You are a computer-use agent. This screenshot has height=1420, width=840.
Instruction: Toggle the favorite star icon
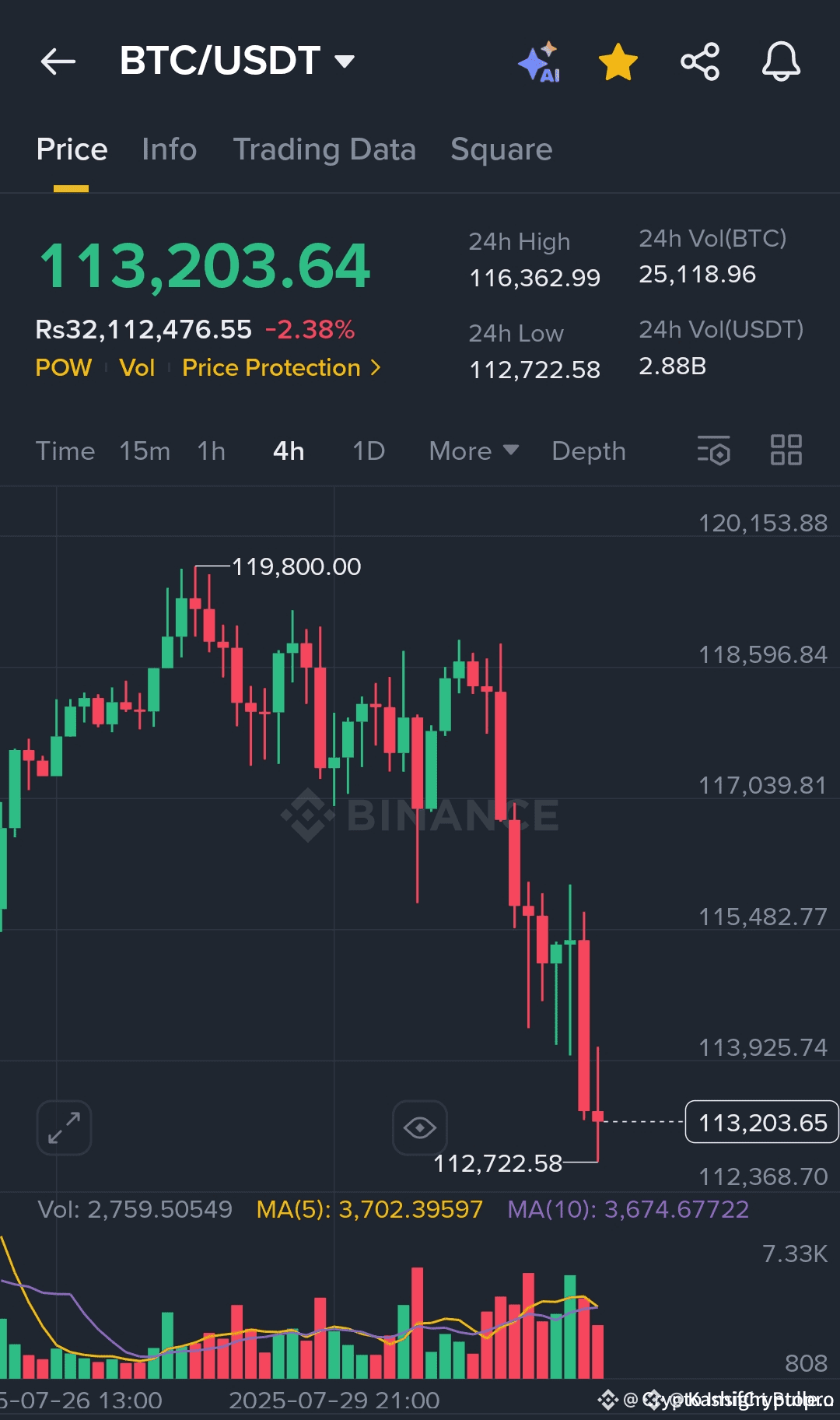(x=618, y=61)
